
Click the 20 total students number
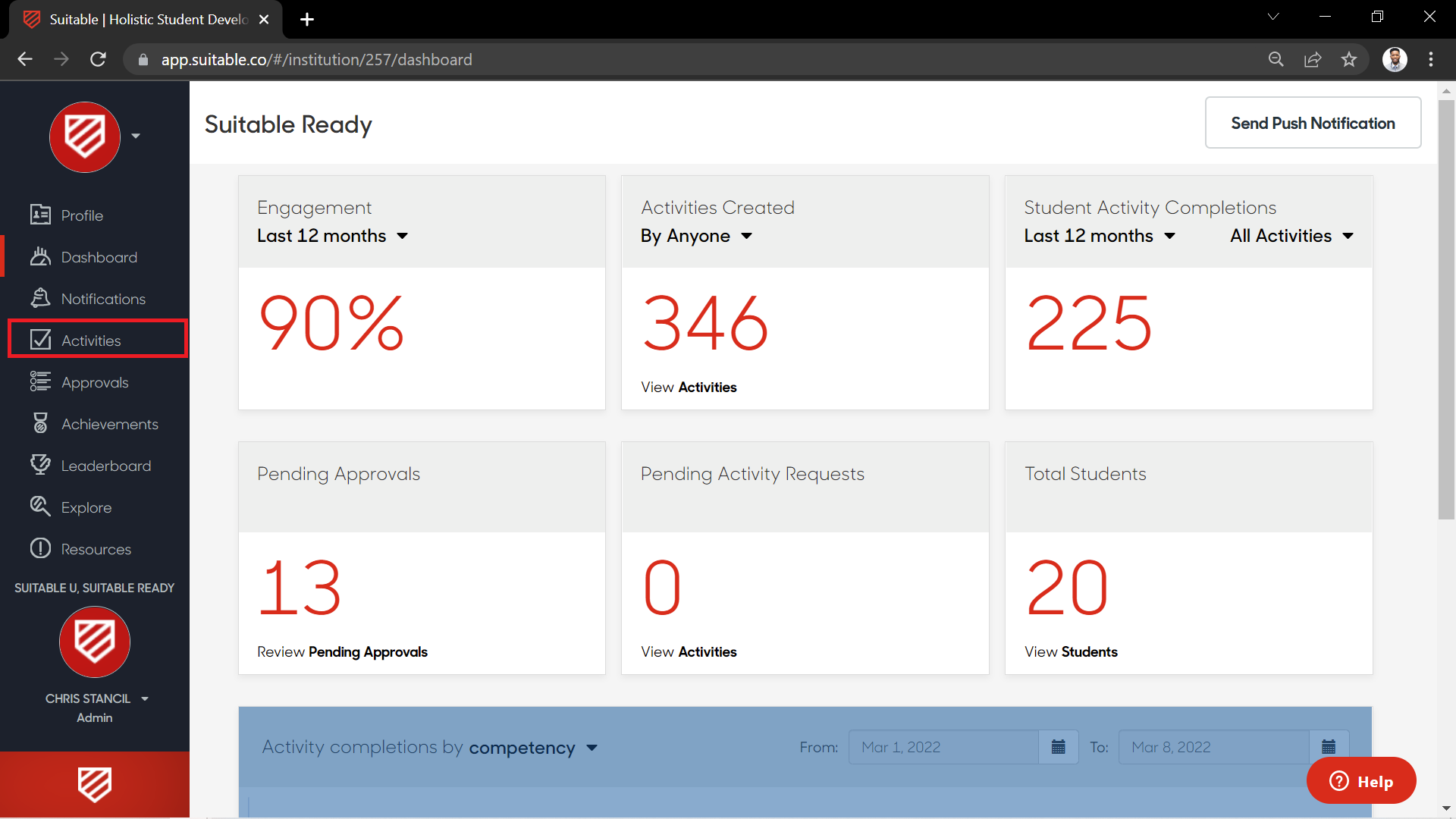[x=1067, y=588]
